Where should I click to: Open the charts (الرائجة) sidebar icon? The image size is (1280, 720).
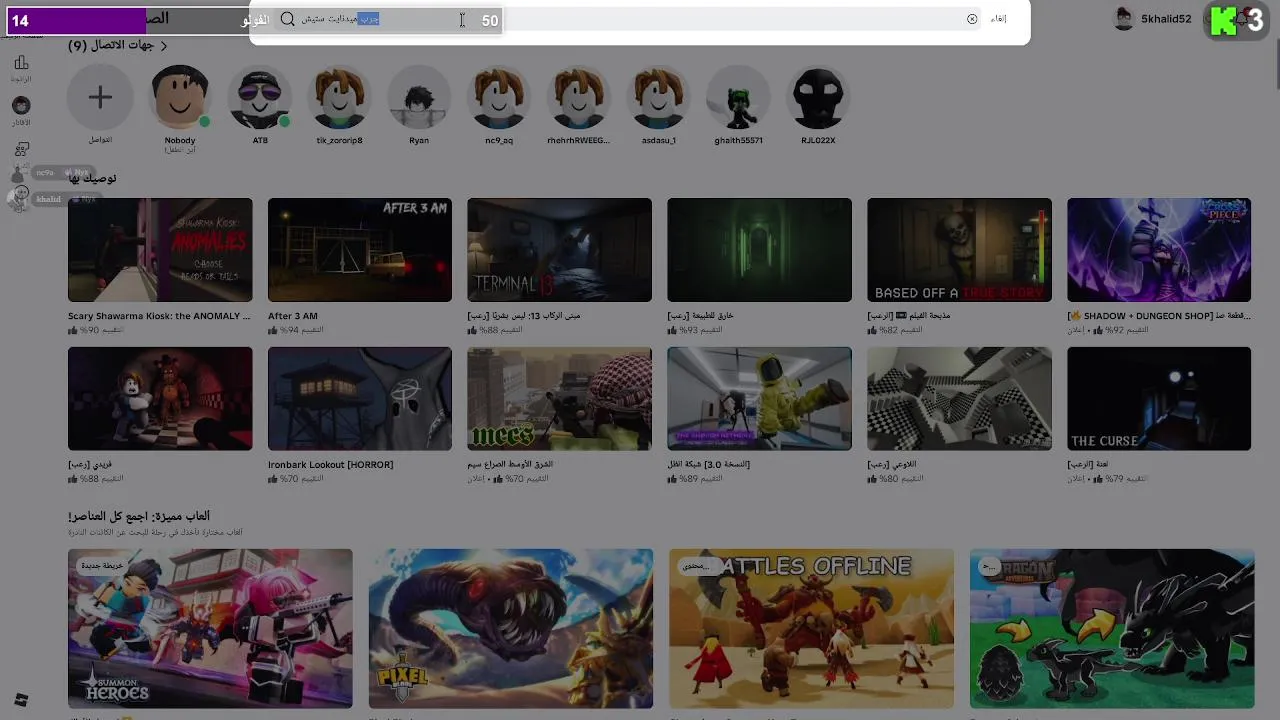[x=21, y=64]
